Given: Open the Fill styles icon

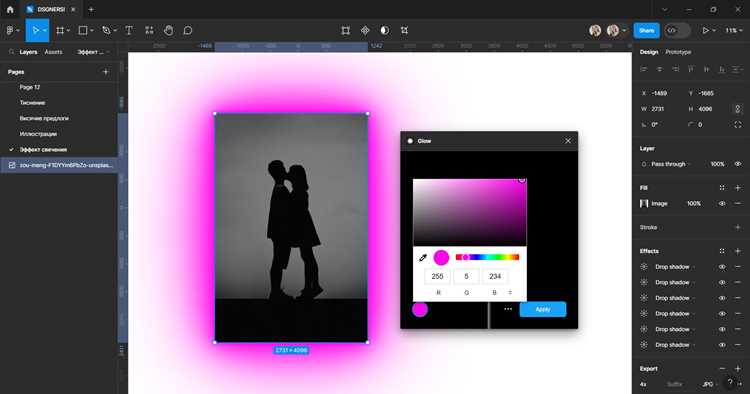Looking at the screenshot, I should click(x=722, y=188).
